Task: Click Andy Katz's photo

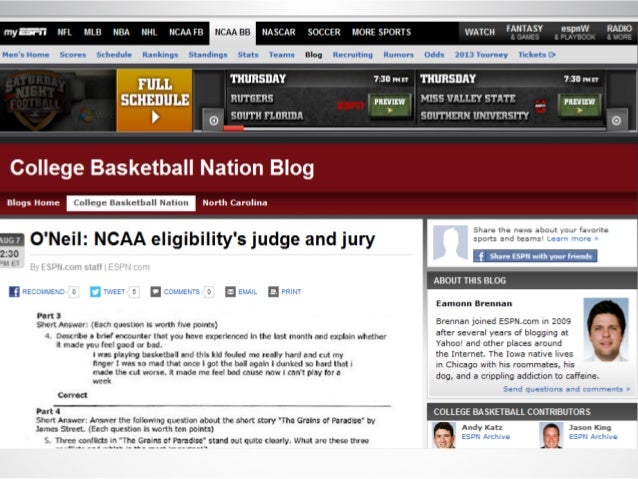Action: pyautogui.click(x=444, y=435)
